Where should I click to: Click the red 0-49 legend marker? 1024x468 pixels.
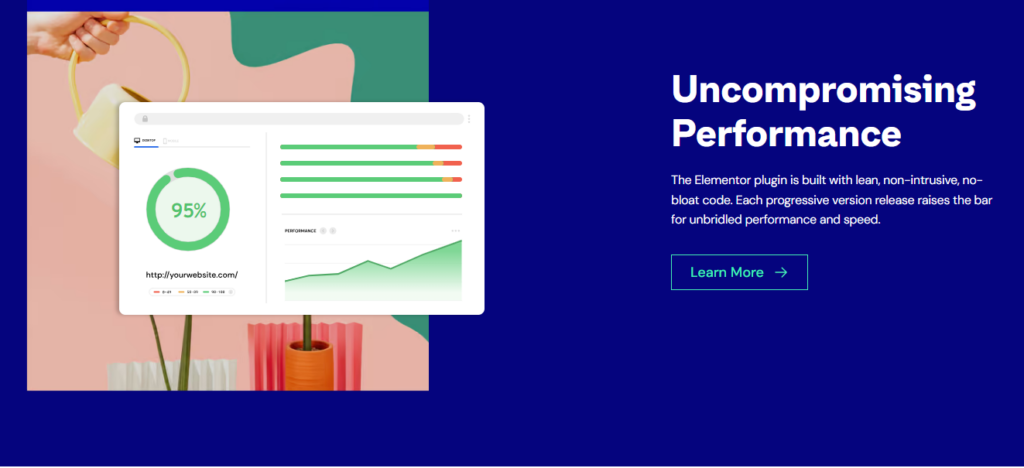click(157, 292)
